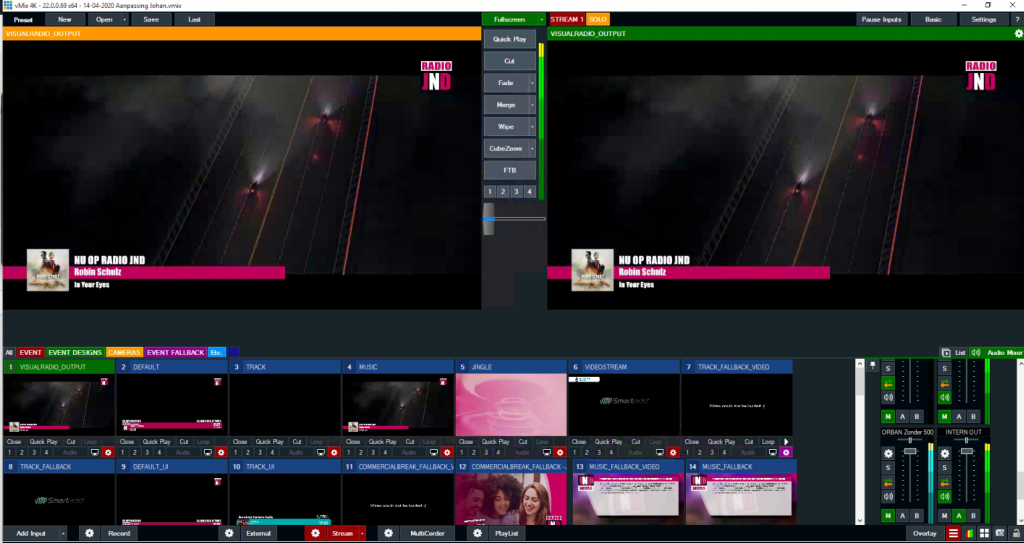Screen dimensions: 1024x543
Task: Expand the Wipe transition dropdown arrow
Action: pos(532,127)
